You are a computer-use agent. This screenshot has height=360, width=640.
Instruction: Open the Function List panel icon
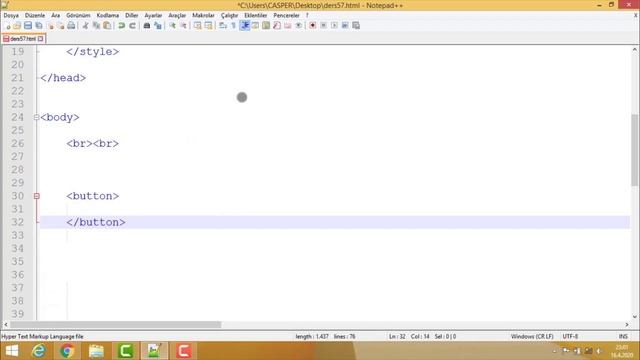pos(277,26)
